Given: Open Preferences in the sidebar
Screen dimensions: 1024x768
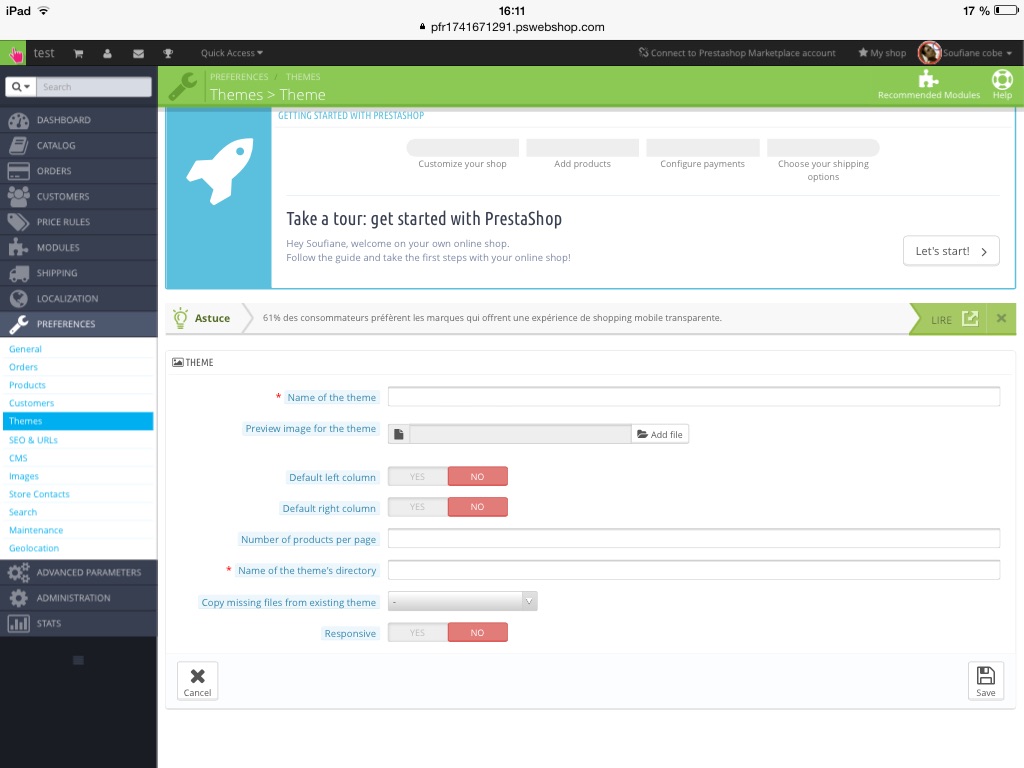Looking at the screenshot, I should (79, 324).
